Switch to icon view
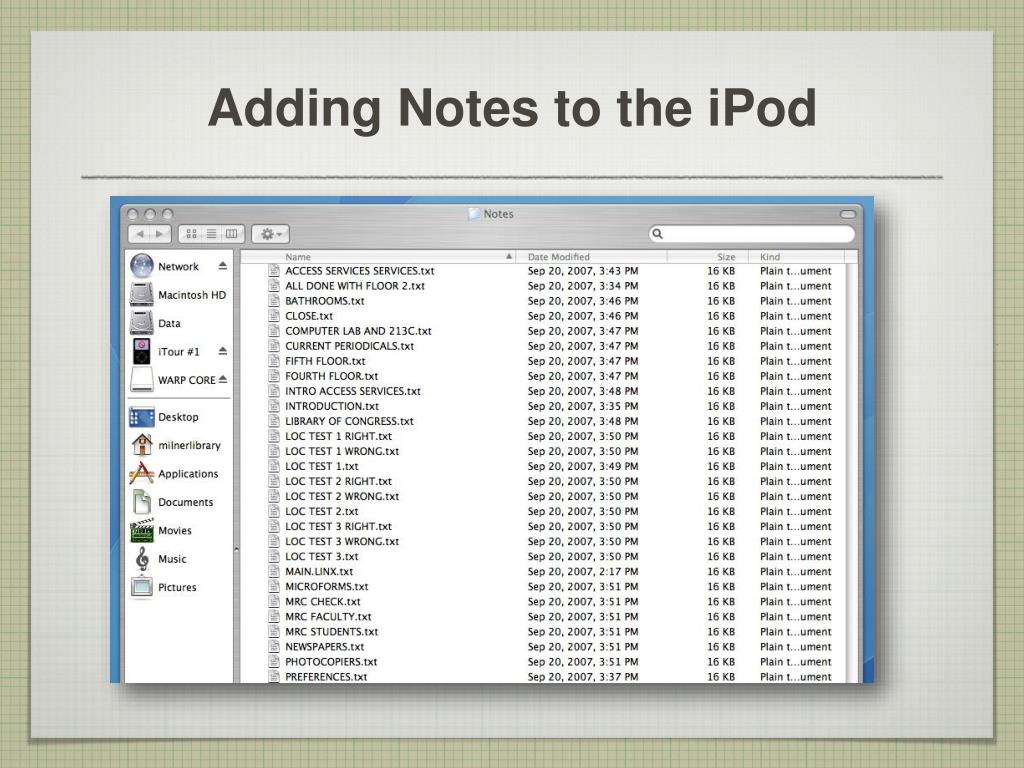 point(191,234)
